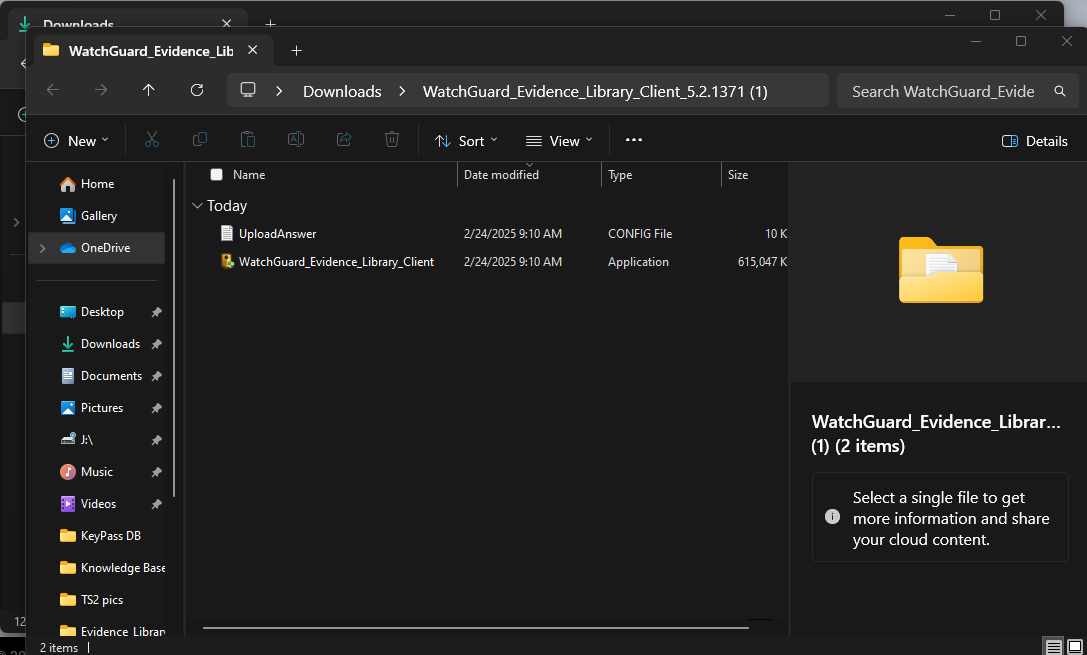Add a new tab in background Downloads window
Screen dimensions: 1087x655
tap(270, 24)
